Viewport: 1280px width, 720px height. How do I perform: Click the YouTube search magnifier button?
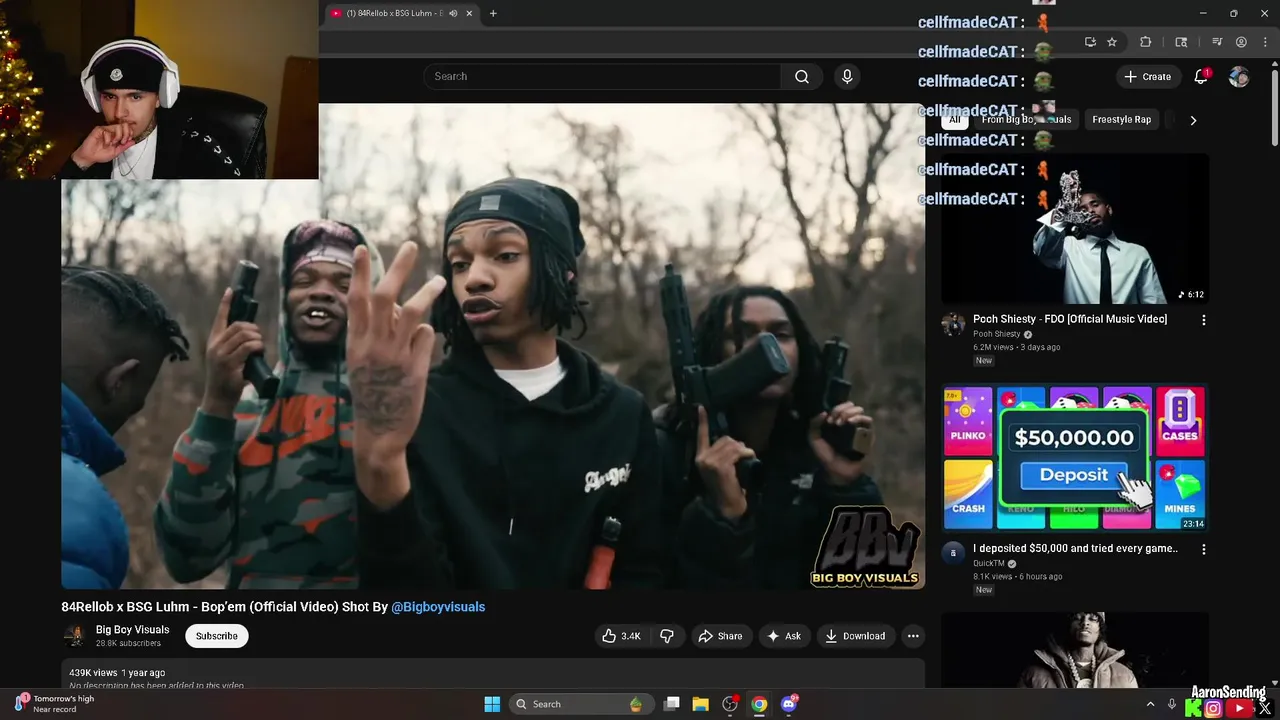click(x=801, y=76)
